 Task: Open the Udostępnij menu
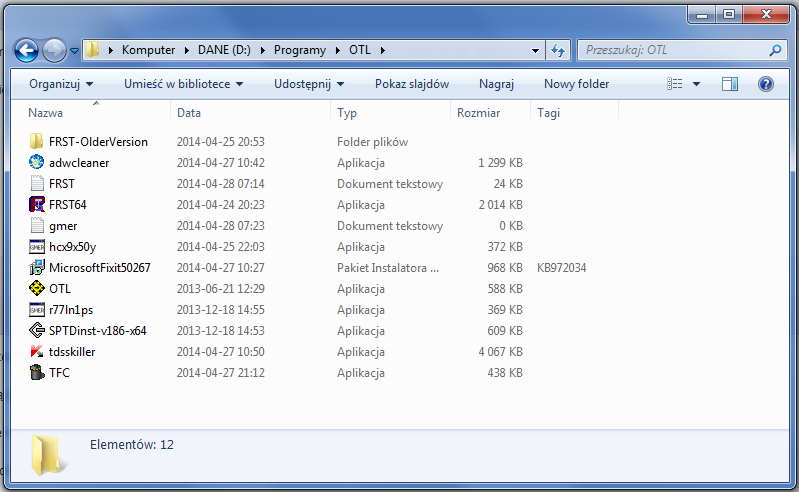click(309, 84)
